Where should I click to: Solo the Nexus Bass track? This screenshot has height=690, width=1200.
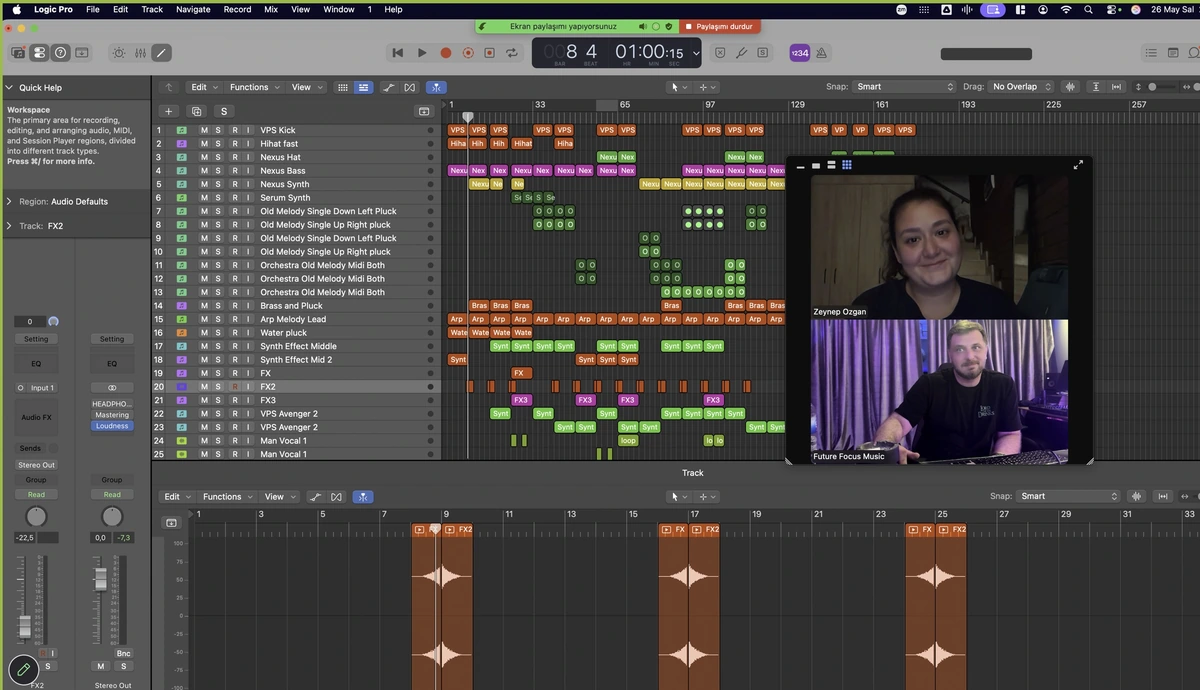coord(219,171)
